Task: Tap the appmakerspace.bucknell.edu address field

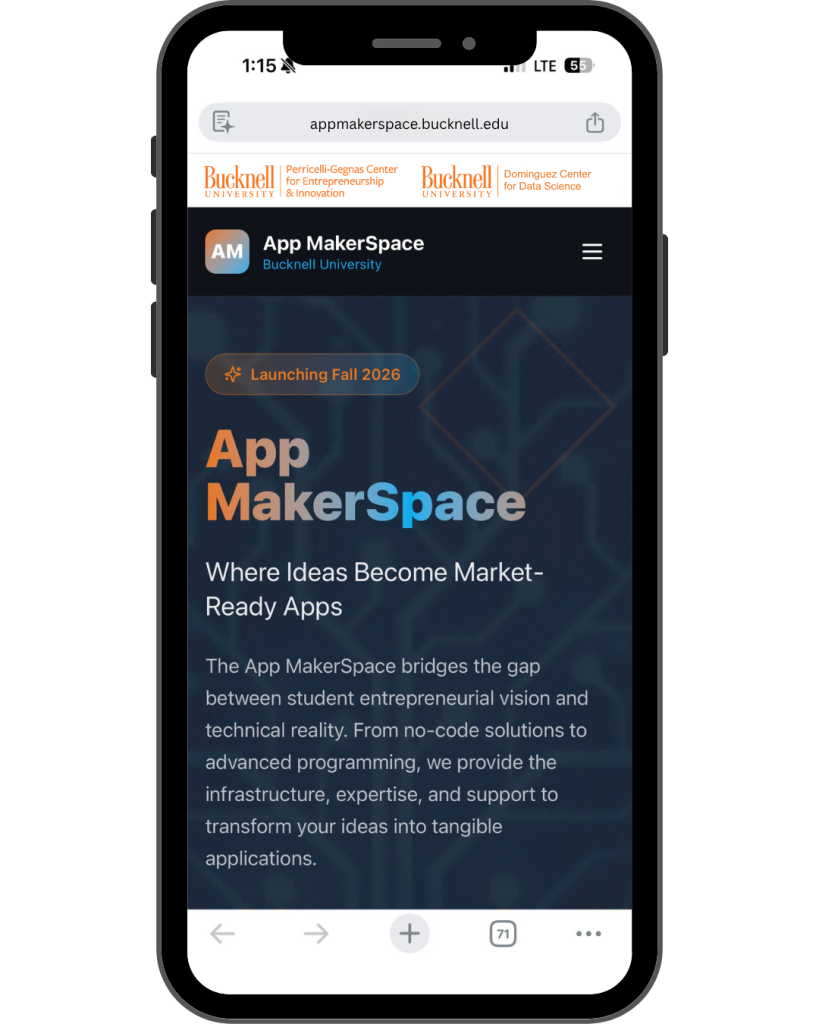Action: (x=410, y=123)
